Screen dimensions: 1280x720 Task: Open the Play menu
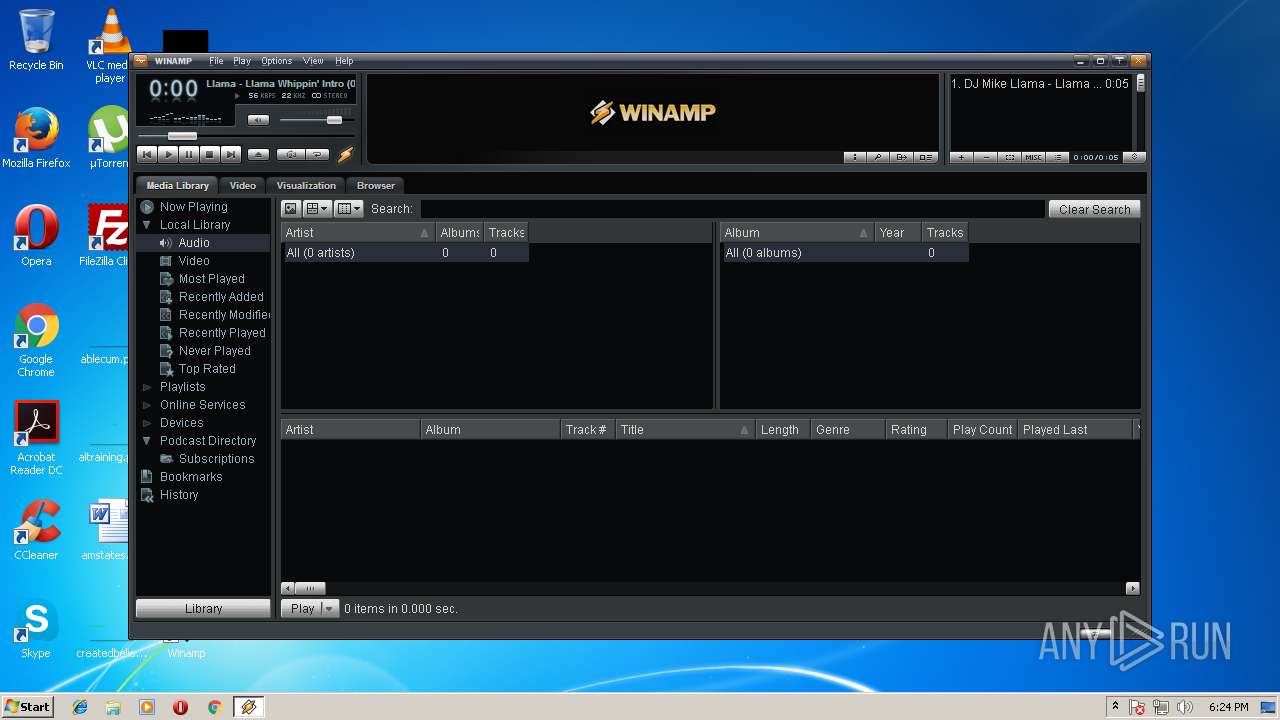(x=242, y=61)
